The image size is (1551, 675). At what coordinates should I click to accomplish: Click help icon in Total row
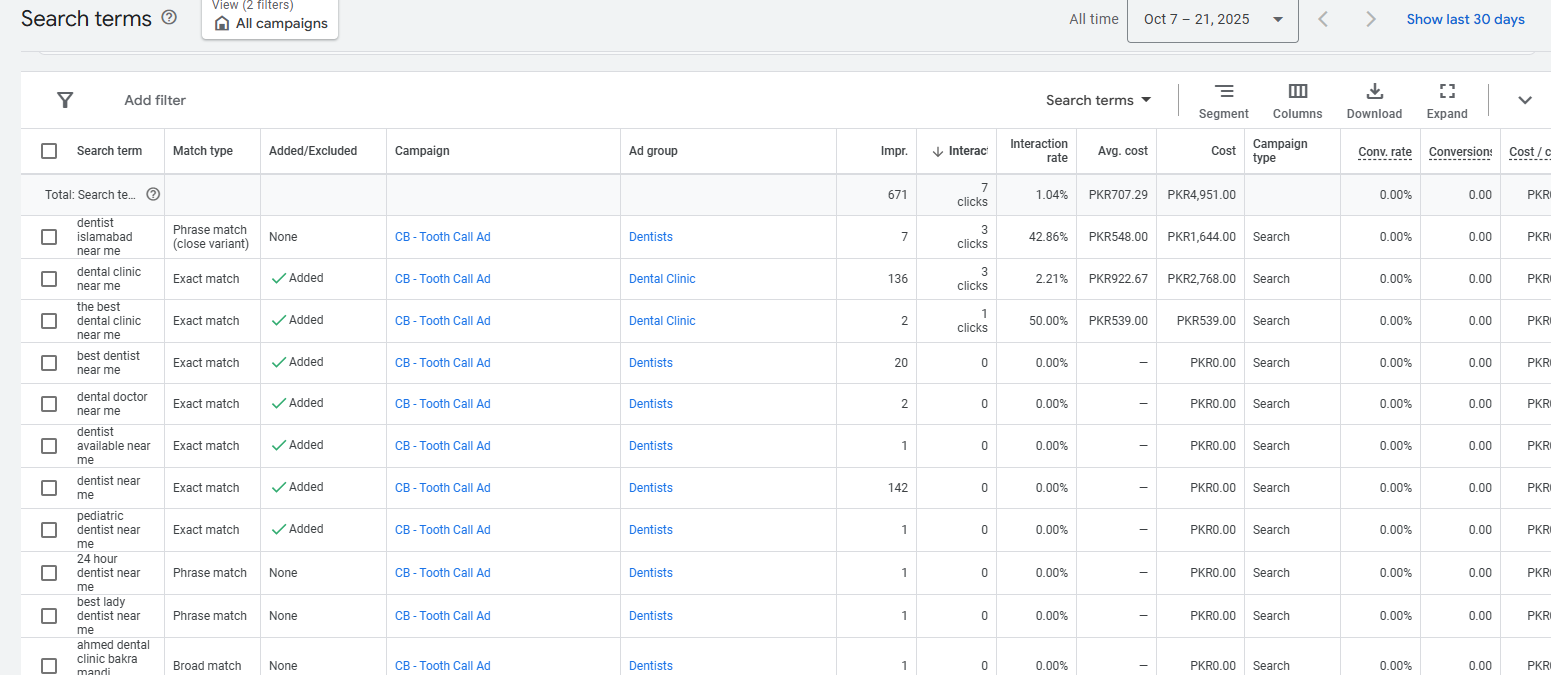click(153, 194)
